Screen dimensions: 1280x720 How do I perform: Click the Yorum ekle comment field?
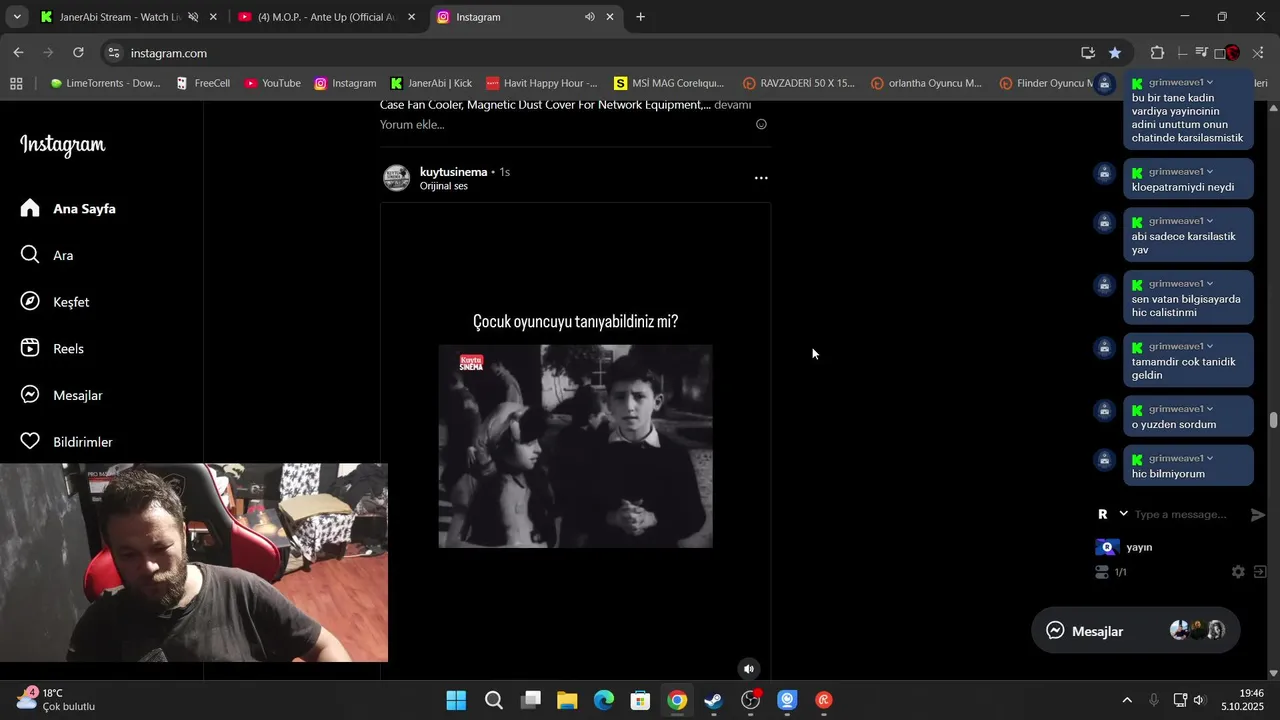click(x=412, y=125)
